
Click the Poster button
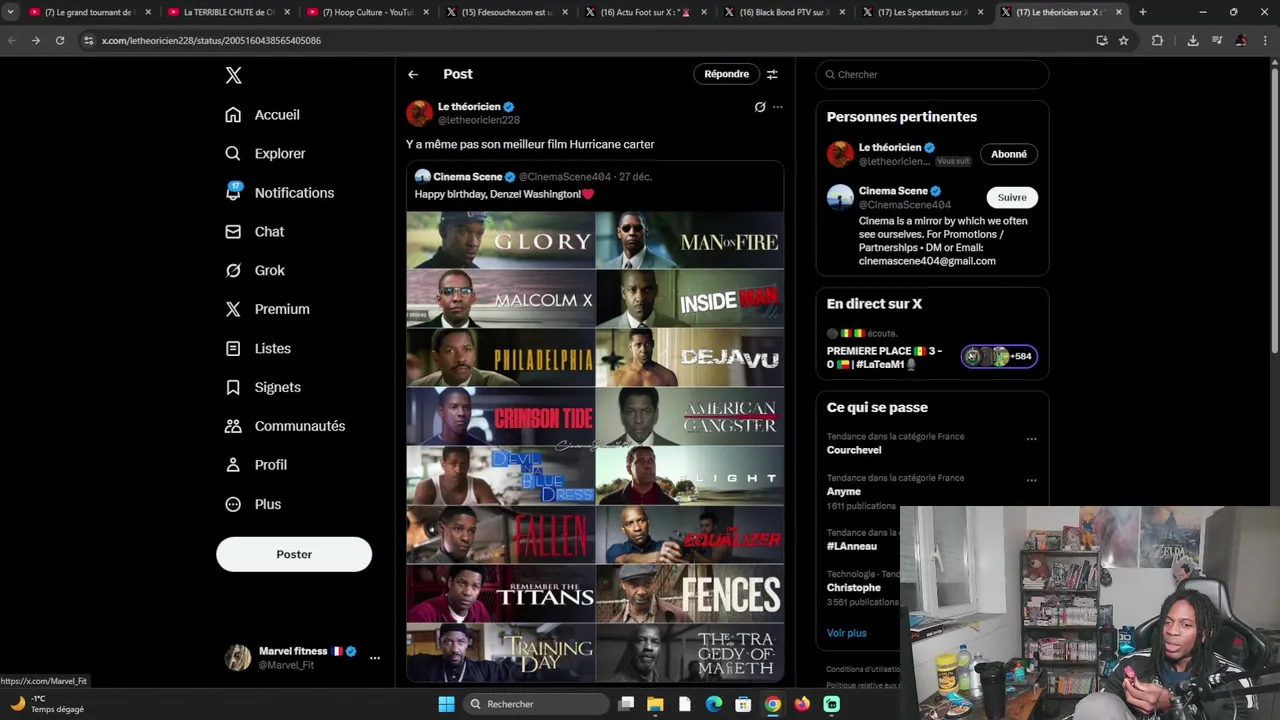coord(294,554)
